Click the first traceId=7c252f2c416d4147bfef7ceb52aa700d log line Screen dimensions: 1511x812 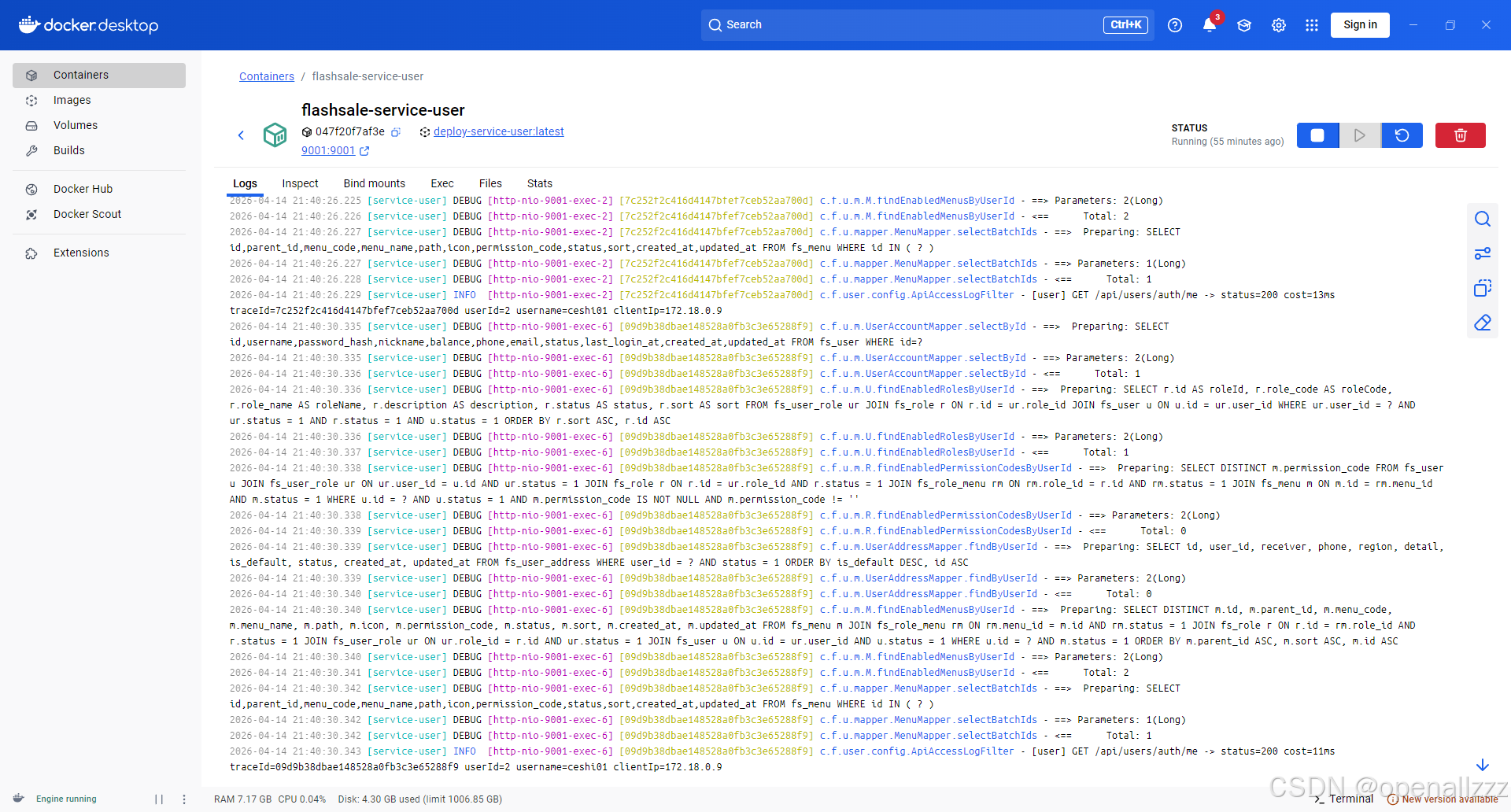click(x=475, y=311)
